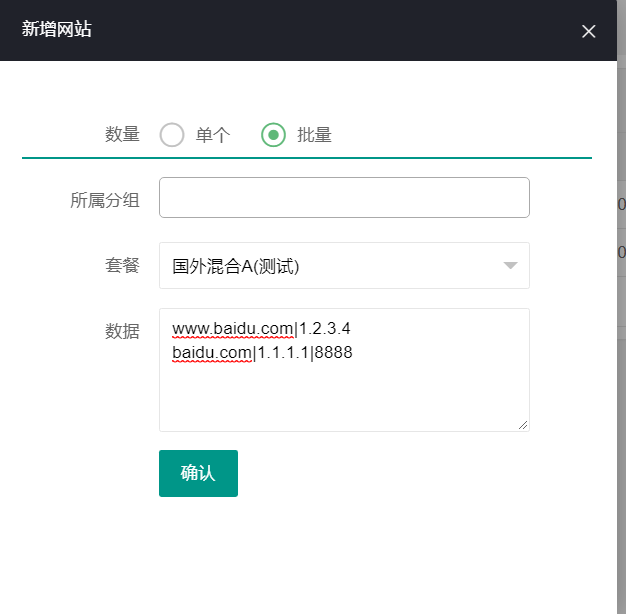Place cursor in www.baidu.com|1.2.3.4 line
This screenshot has height=614, width=626.
point(261,329)
